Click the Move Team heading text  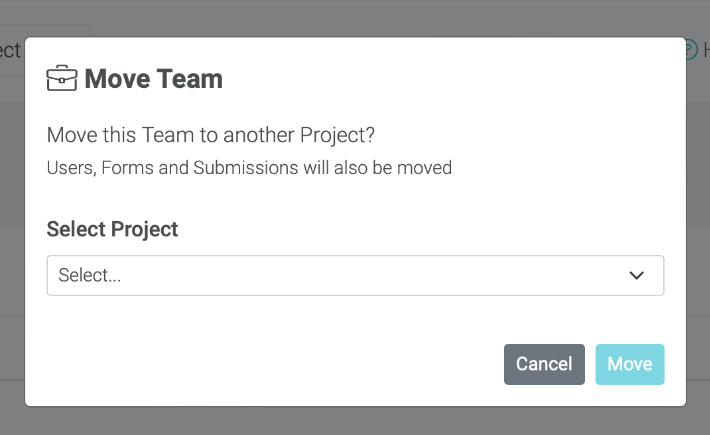tap(154, 79)
